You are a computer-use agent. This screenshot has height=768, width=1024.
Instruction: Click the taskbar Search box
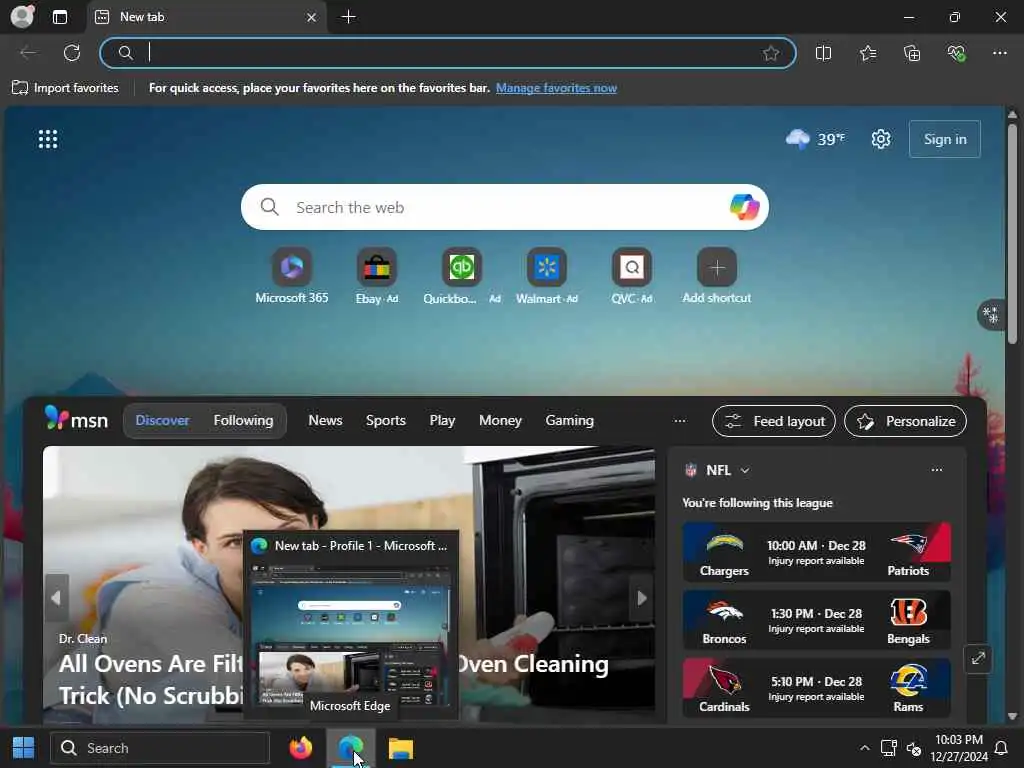(x=160, y=748)
